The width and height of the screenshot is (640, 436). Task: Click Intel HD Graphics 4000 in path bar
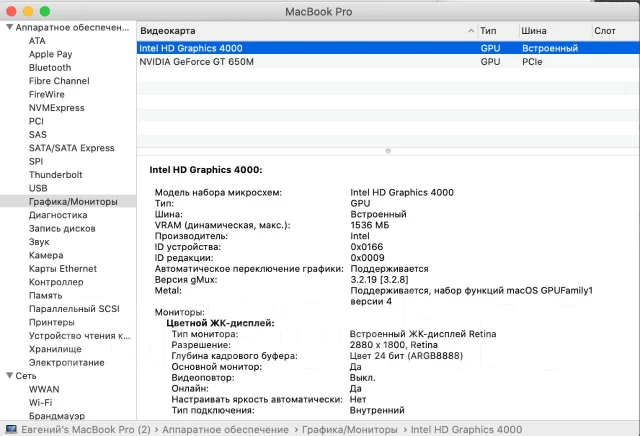coord(467,429)
